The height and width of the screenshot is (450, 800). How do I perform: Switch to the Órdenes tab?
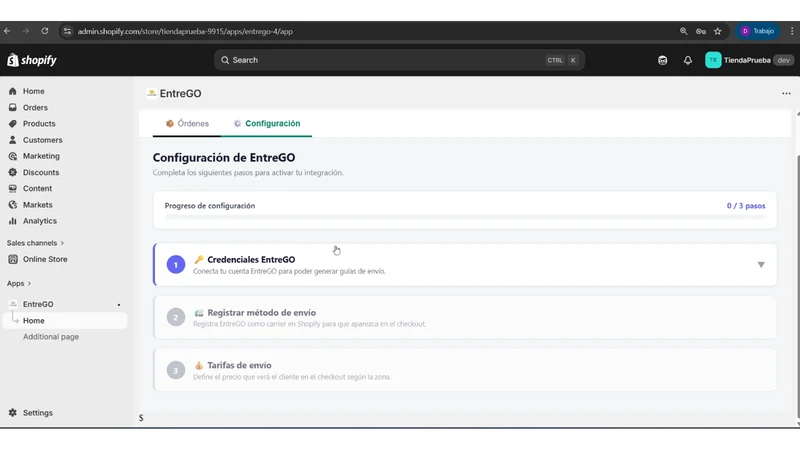click(187, 123)
